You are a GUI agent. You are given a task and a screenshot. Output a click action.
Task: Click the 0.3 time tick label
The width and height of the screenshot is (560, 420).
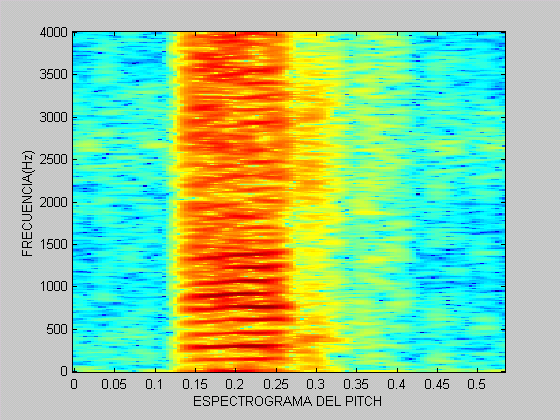point(316,384)
